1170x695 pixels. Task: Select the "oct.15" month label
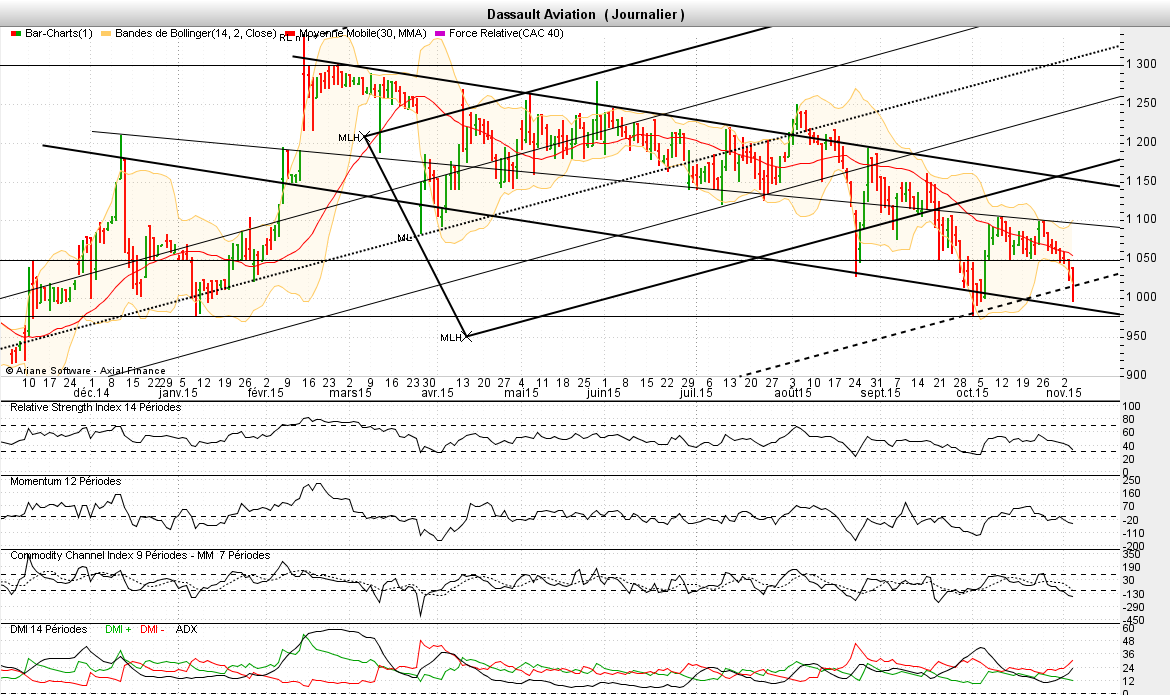pyautogui.click(x=972, y=393)
